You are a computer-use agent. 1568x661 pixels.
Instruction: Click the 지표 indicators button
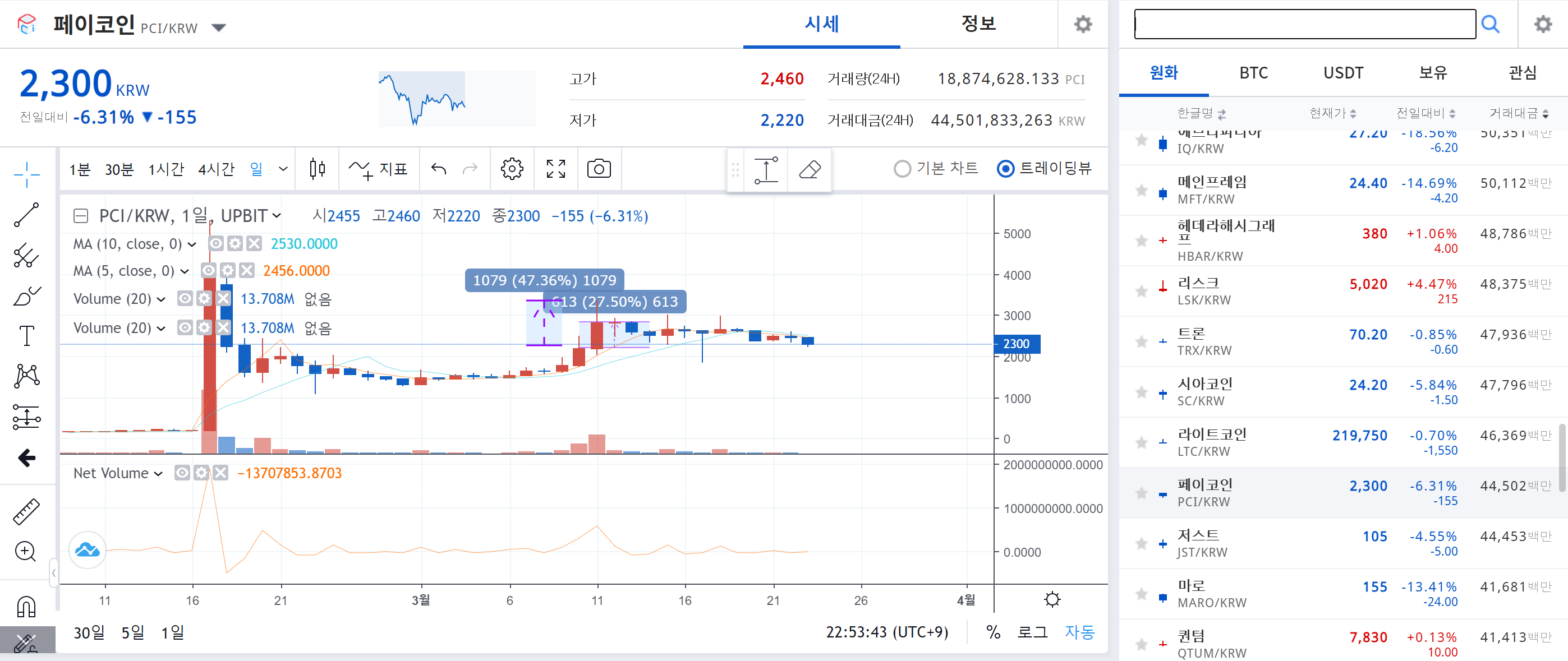(x=379, y=168)
